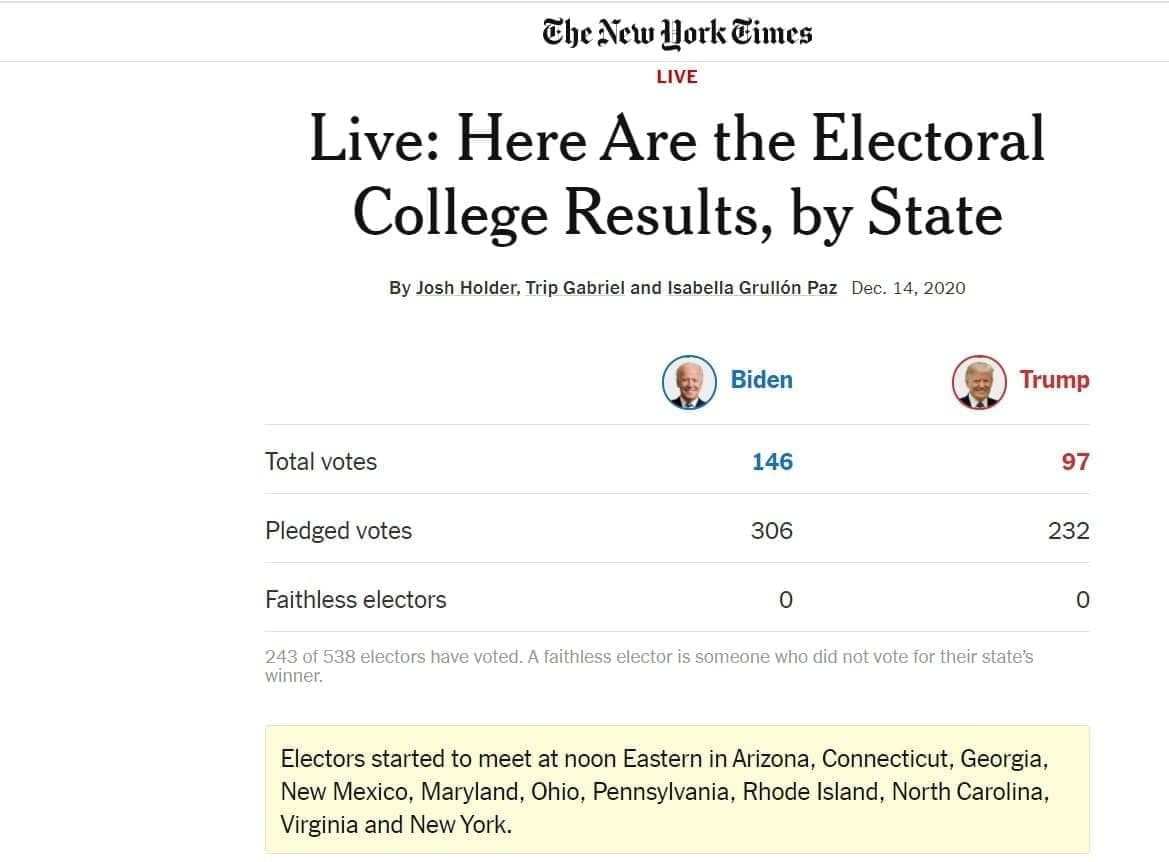
Task: Click the Biden column name
Action: pos(761,380)
